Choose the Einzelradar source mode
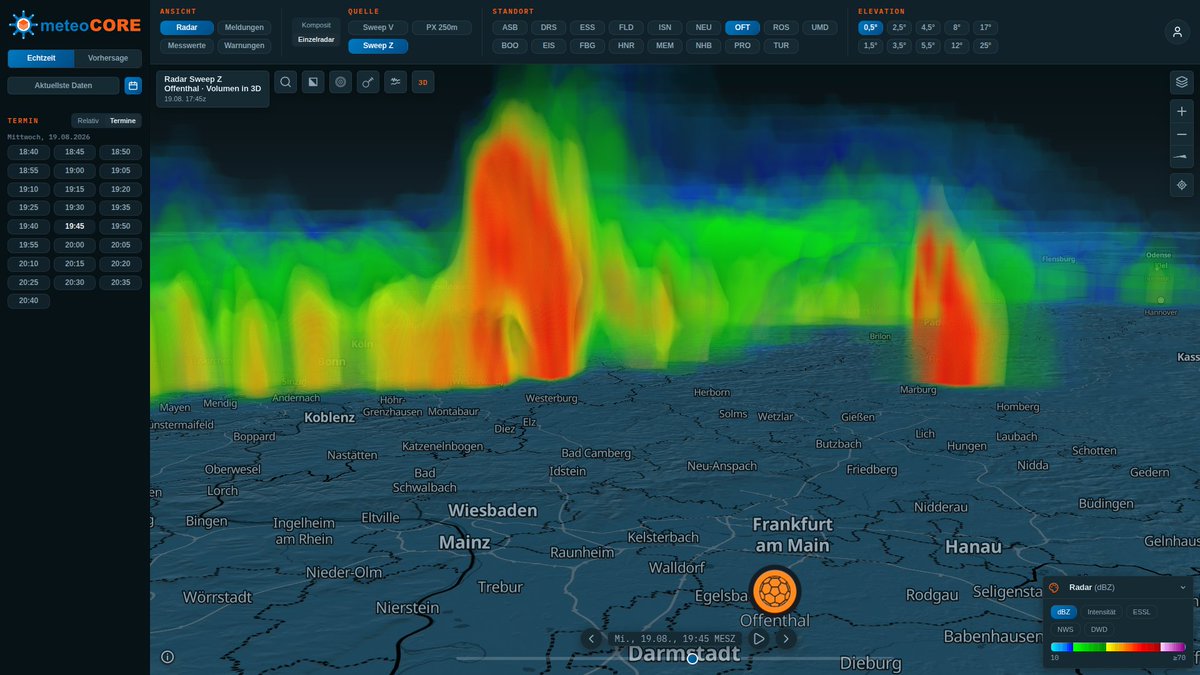This screenshot has width=1200, height=675. click(316, 40)
